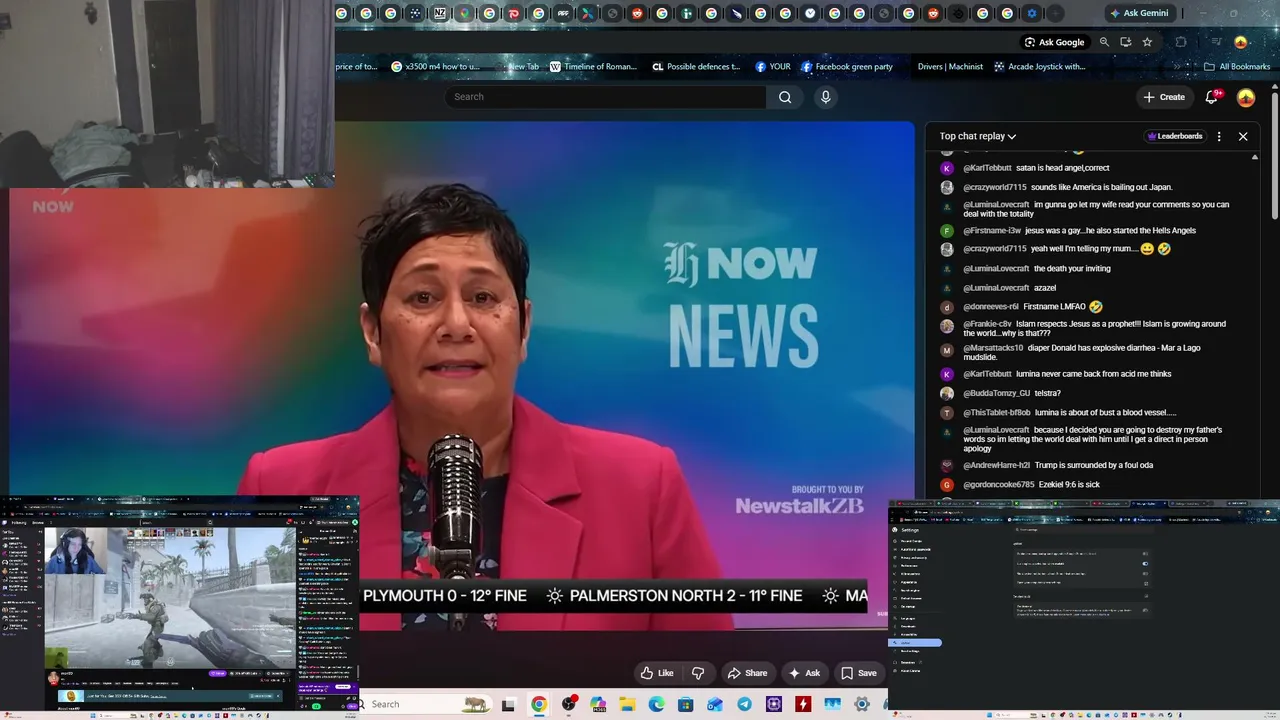The image size is (1280, 720).
Task: Open the YouTube account avatar menu
Action: pos(1246,97)
